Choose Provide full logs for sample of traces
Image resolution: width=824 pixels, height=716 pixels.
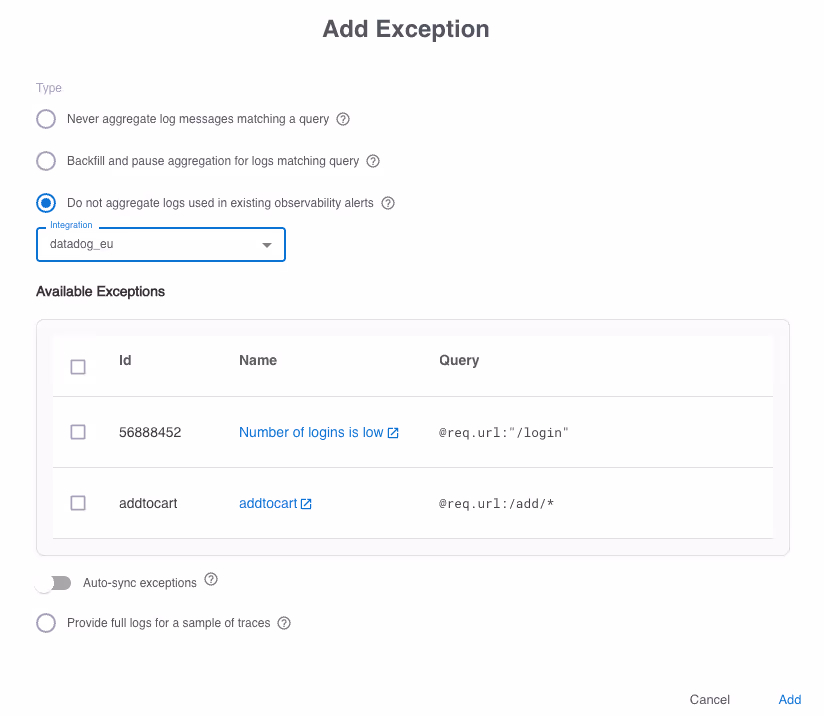[x=46, y=623]
